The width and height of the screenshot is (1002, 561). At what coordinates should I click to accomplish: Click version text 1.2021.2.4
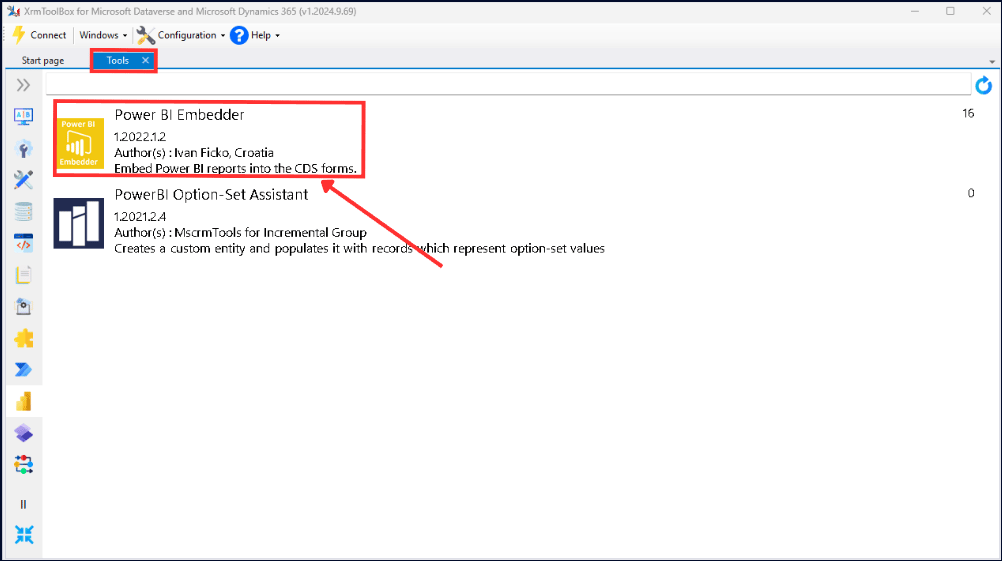pyautogui.click(x=140, y=217)
